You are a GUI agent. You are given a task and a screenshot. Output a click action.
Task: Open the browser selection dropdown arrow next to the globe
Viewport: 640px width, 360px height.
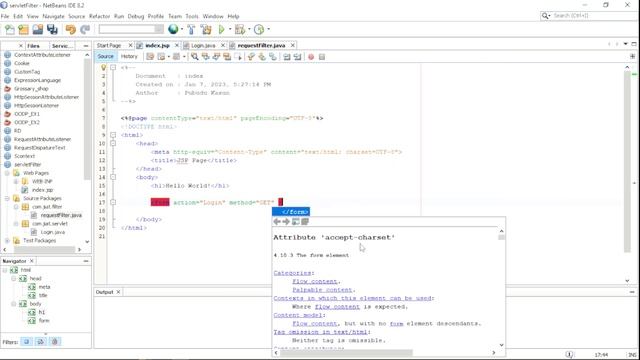click(x=182, y=29)
